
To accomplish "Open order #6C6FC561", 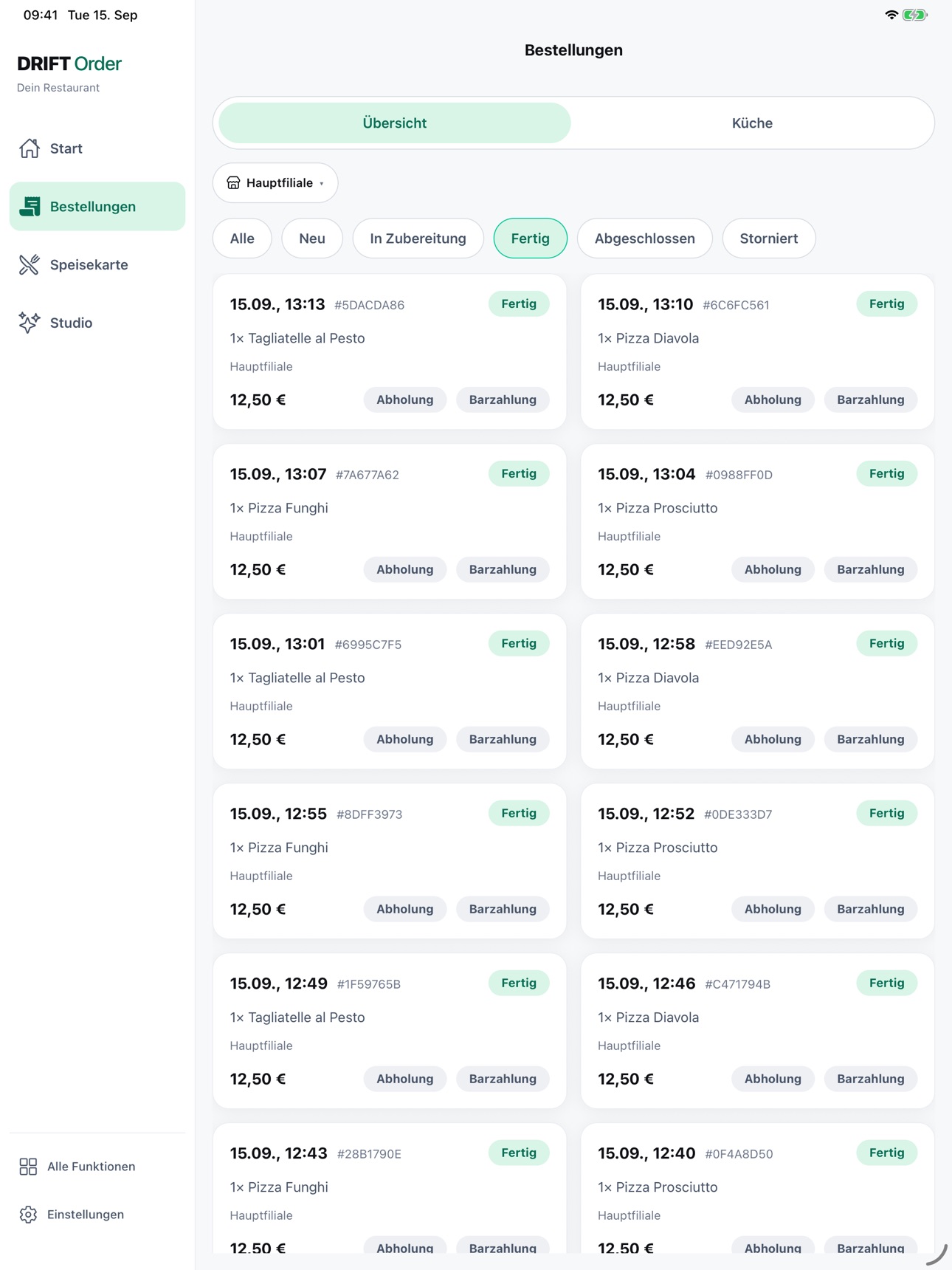I will pos(757,352).
